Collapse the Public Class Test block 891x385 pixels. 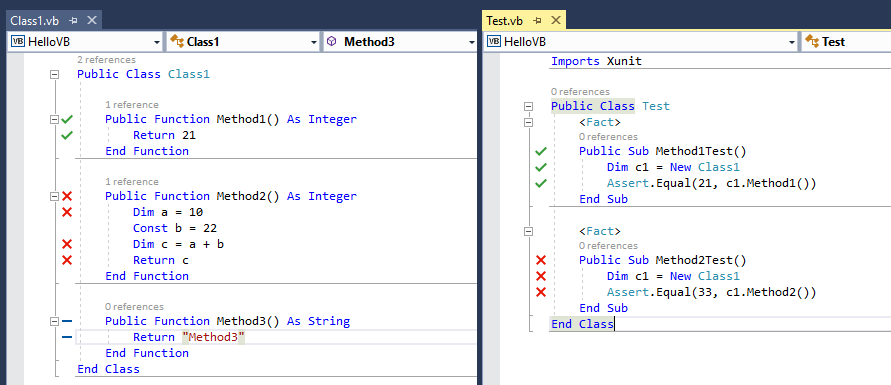click(529, 106)
